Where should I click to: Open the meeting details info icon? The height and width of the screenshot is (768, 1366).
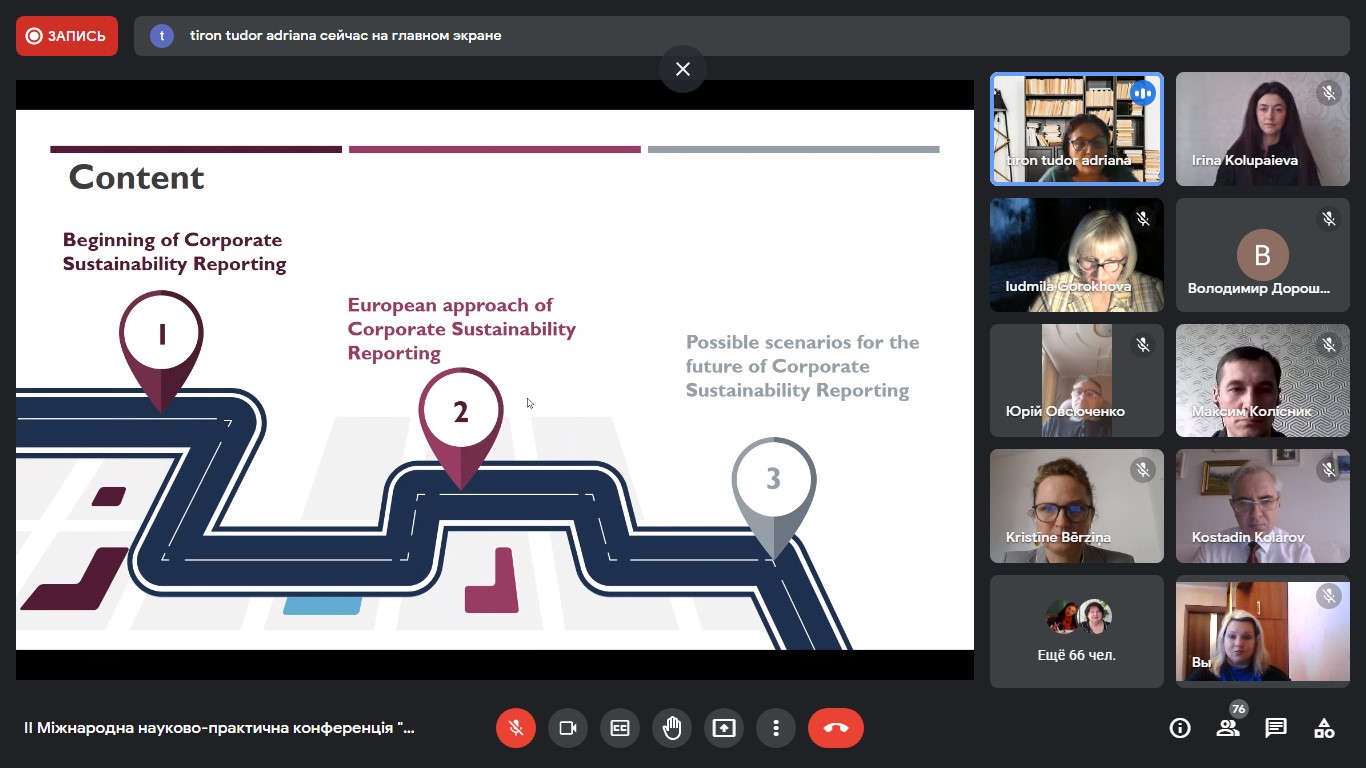pos(1180,728)
